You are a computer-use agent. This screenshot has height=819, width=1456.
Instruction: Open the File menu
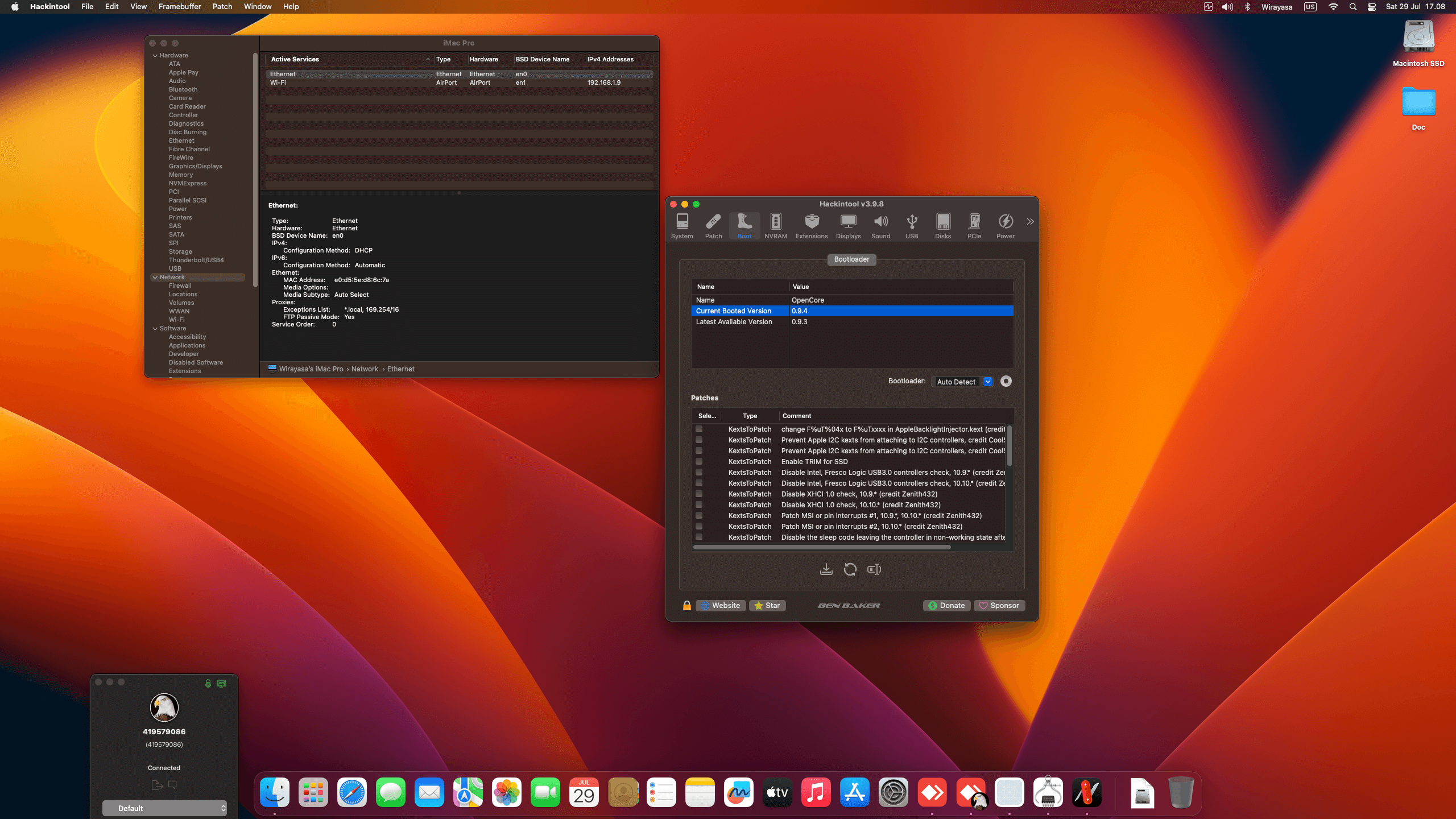[x=87, y=7]
